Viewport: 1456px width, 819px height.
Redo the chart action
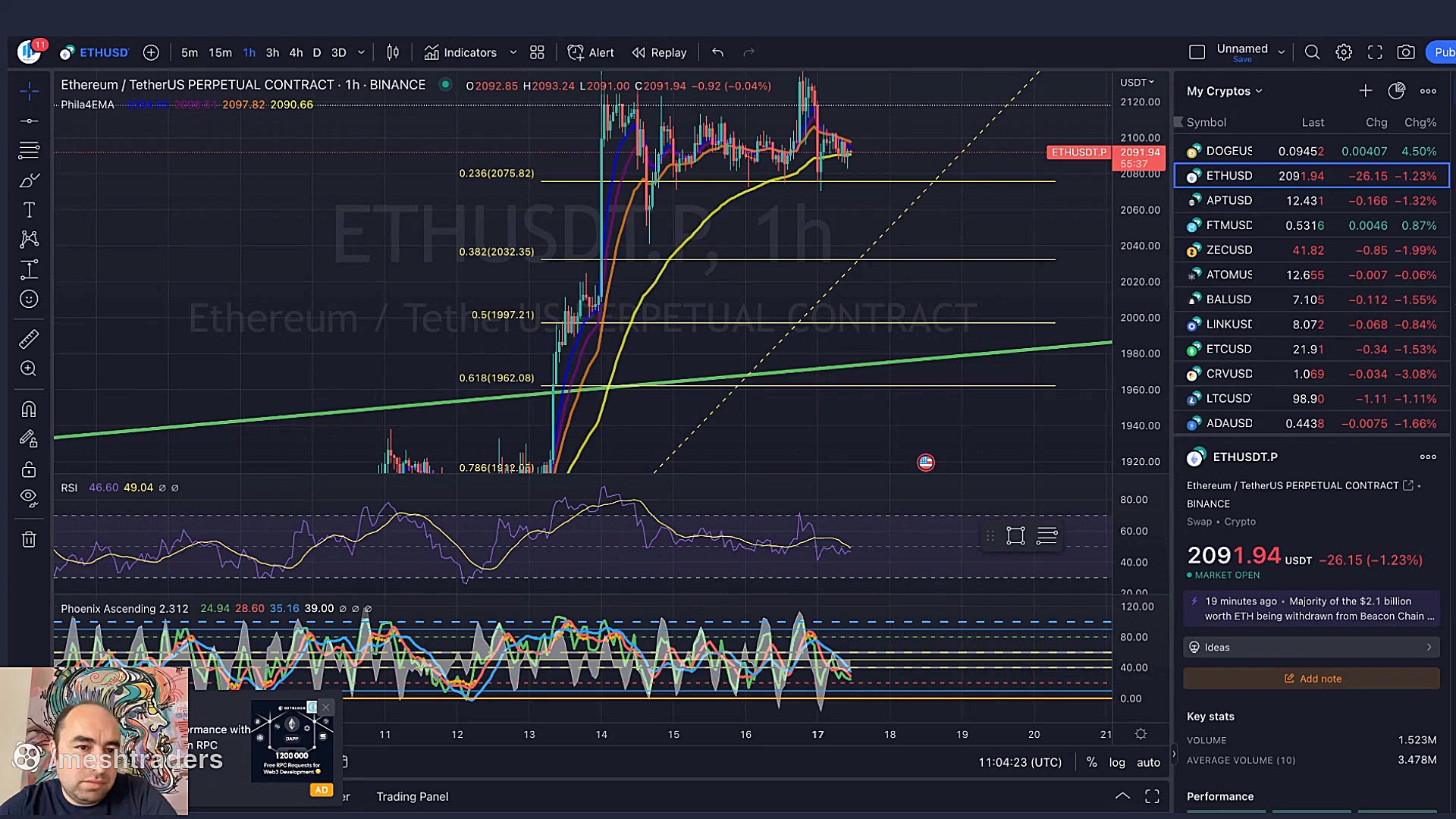tap(748, 52)
